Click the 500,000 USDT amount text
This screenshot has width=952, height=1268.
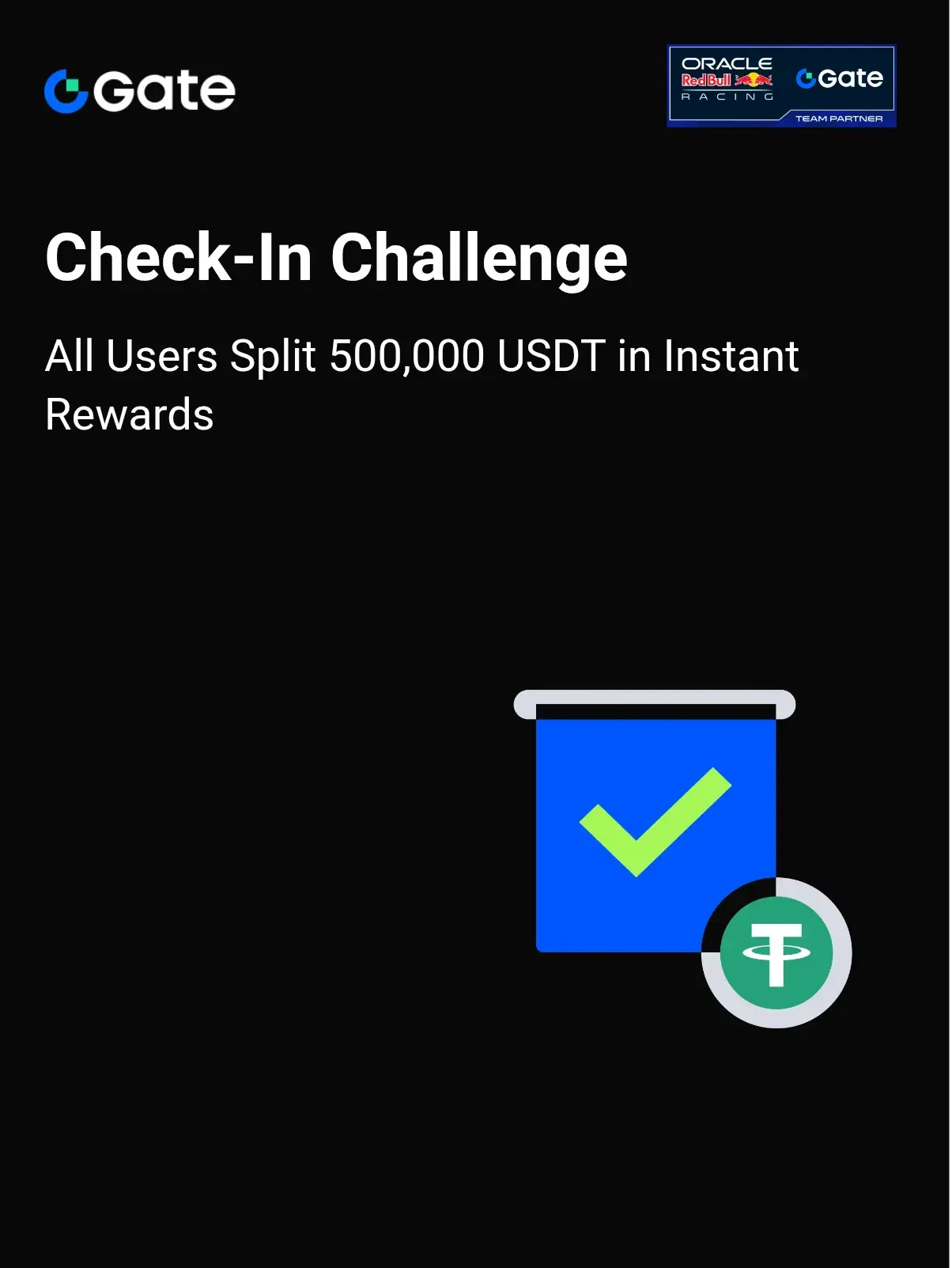467,356
